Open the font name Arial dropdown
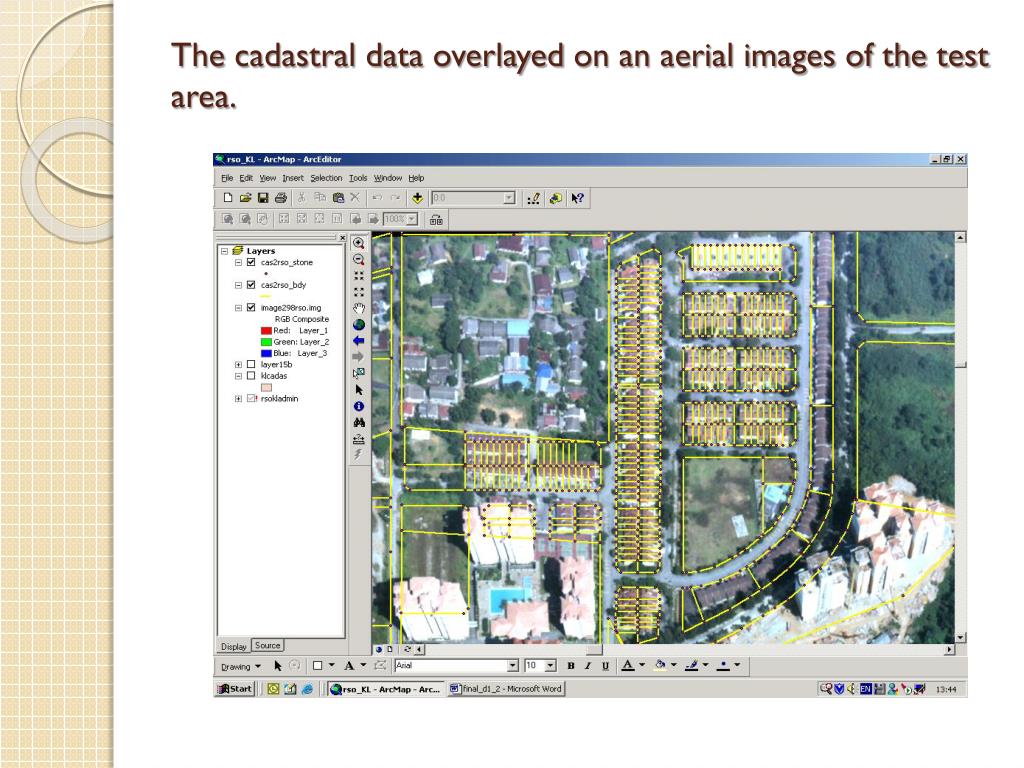The width and height of the screenshot is (1024, 768). click(x=513, y=665)
